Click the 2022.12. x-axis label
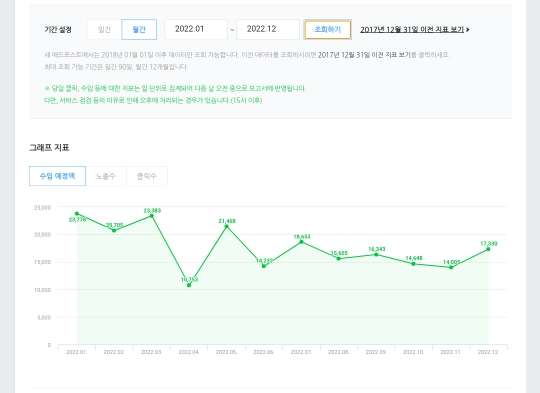This screenshot has width=540, height=393. coord(488,352)
